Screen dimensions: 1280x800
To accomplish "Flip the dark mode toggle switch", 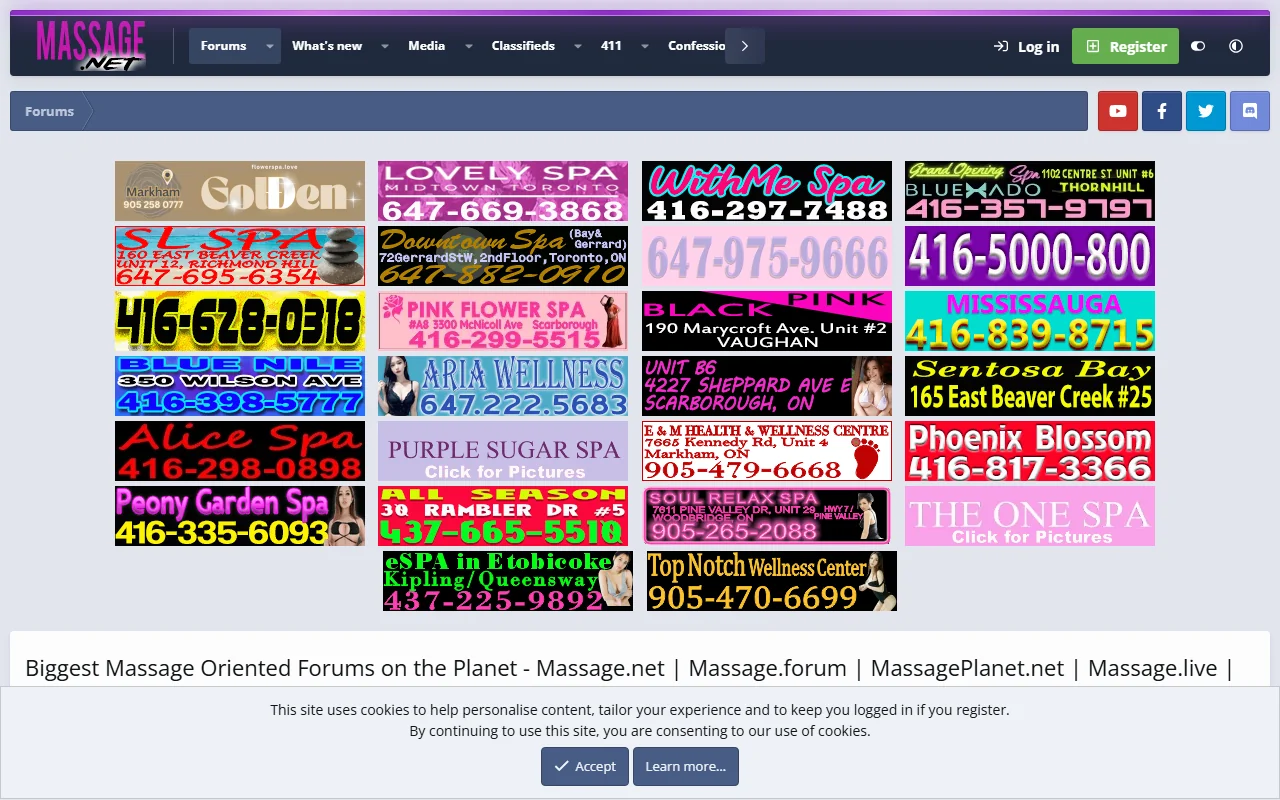I will (x=1198, y=46).
